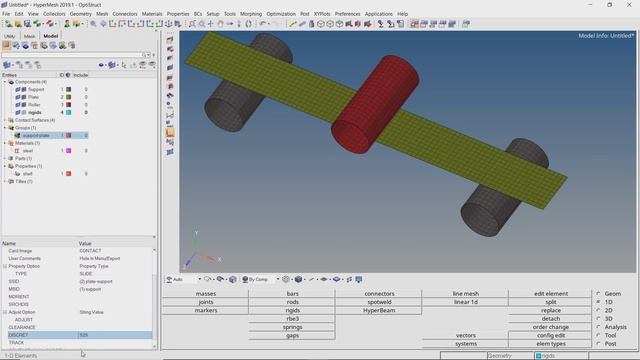
Task: Open the Preferences menu
Action: pos(347,14)
